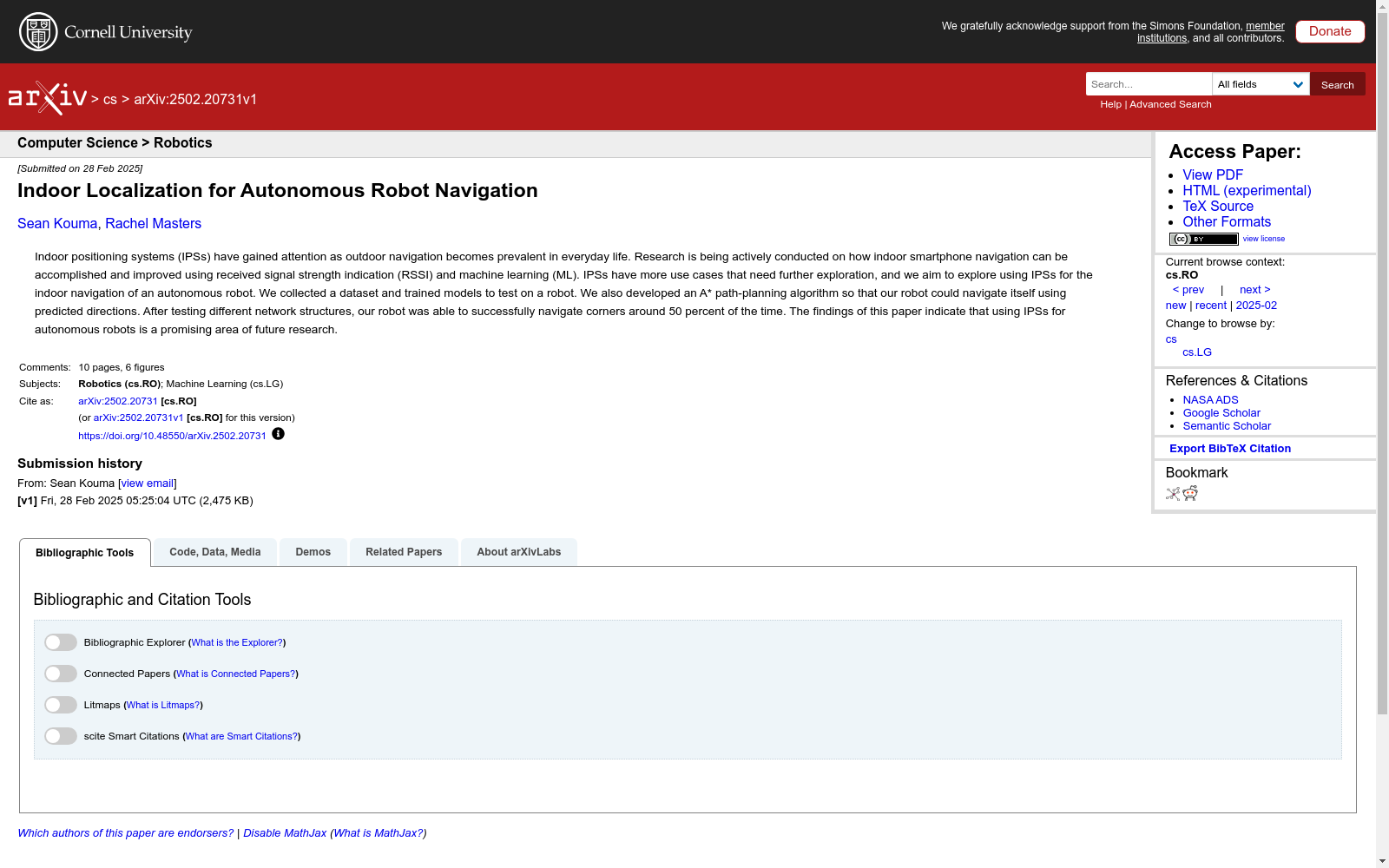The width and height of the screenshot is (1389, 868).
Task: Bookmark paper with BibSonomy icon
Action: [1173, 494]
